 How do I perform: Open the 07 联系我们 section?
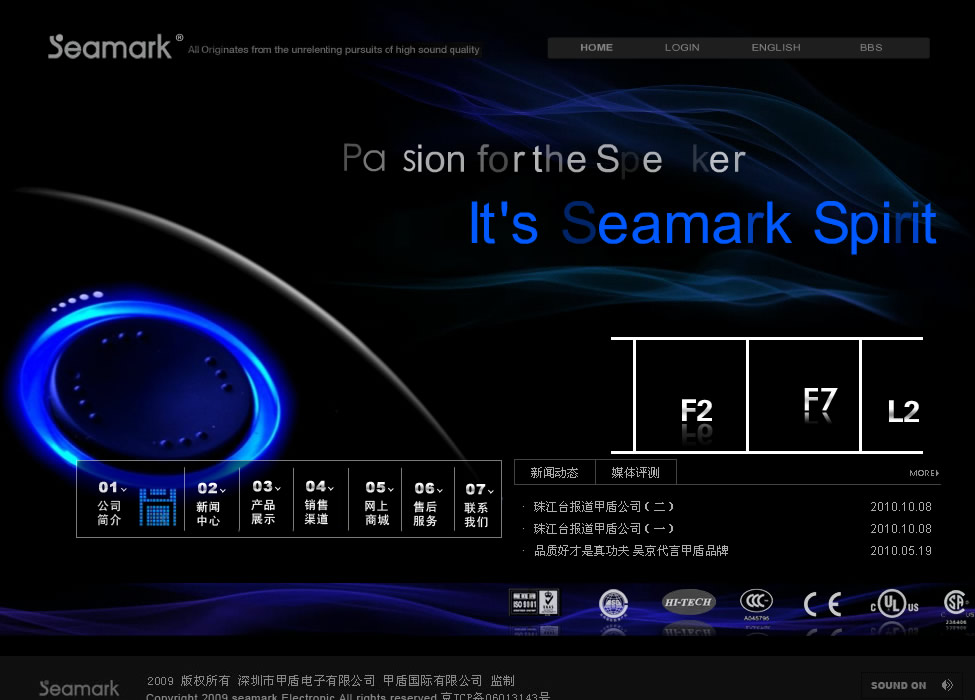(479, 505)
